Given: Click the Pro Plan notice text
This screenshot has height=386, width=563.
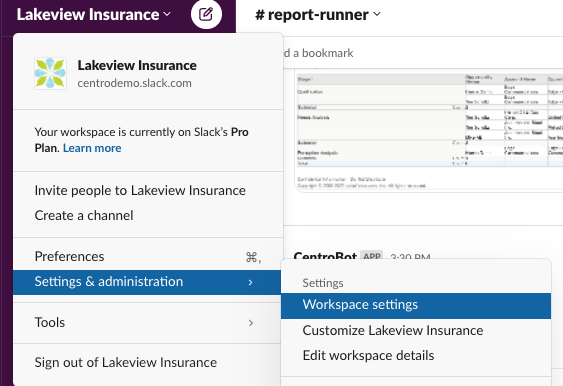Looking at the screenshot, I should pos(141,140).
